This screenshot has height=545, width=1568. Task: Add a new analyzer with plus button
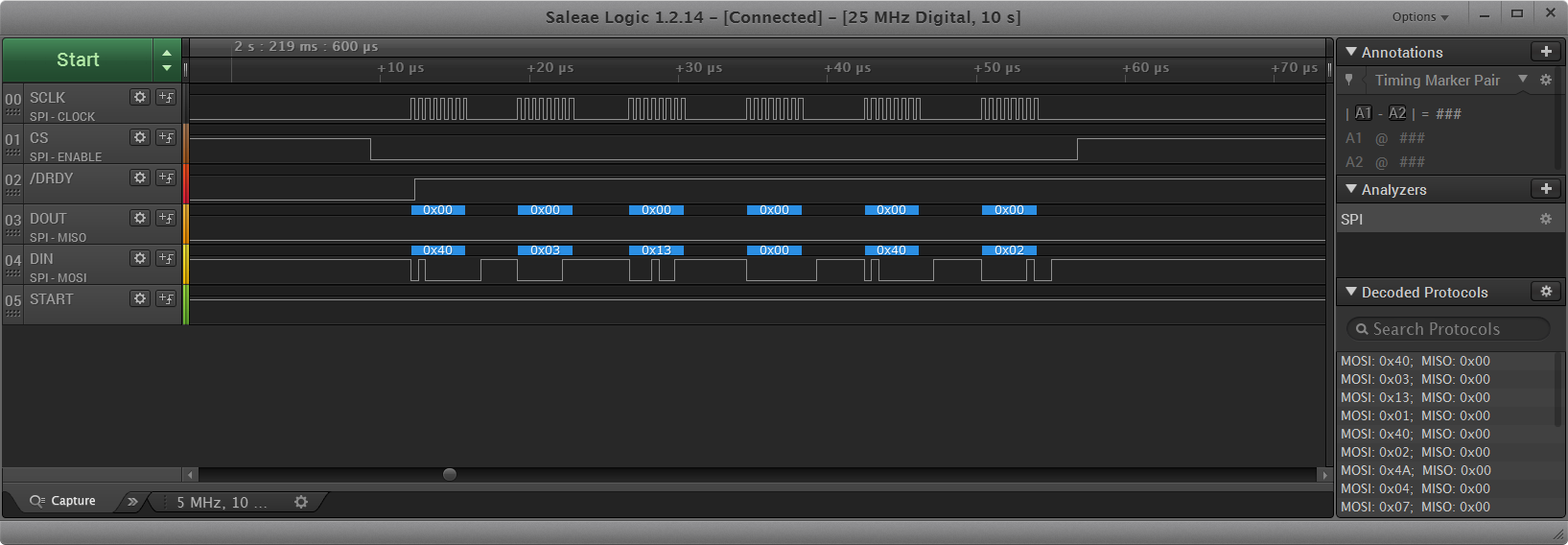pos(1546,189)
